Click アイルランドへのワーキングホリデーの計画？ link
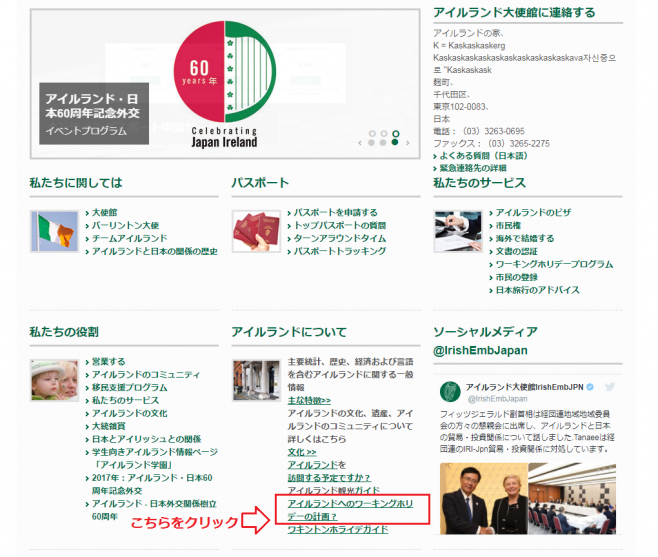This screenshot has width=658, height=557. tap(350, 510)
